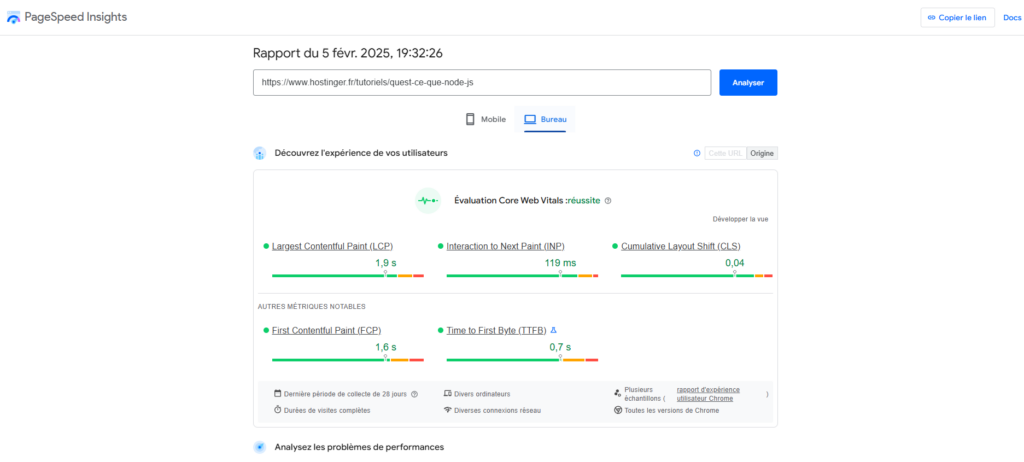The height and width of the screenshot is (462, 1024).
Task: Click the experimental flask icon next to TTFB
Action: tap(554, 330)
